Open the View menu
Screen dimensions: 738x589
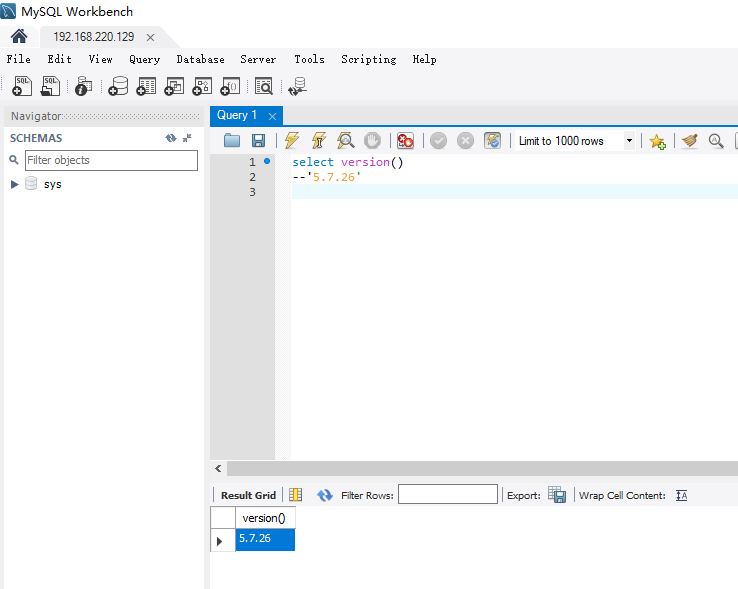[101, 59]
